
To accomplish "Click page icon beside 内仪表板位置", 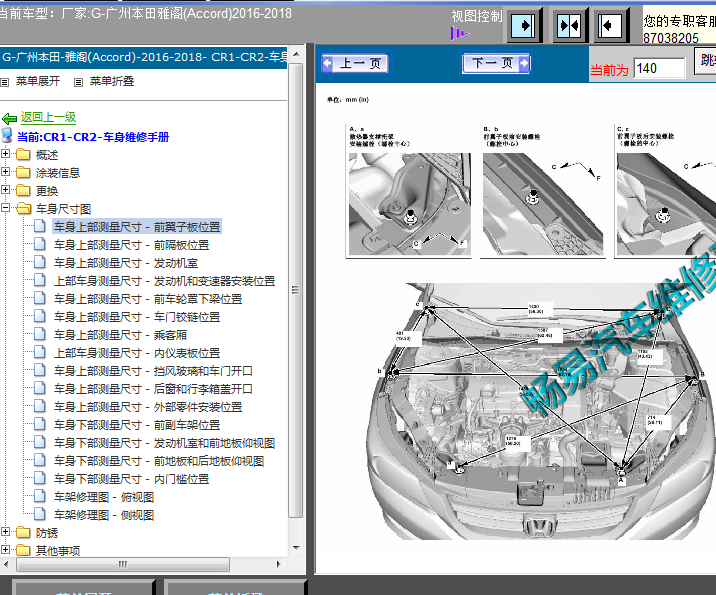I will [40, 353].
